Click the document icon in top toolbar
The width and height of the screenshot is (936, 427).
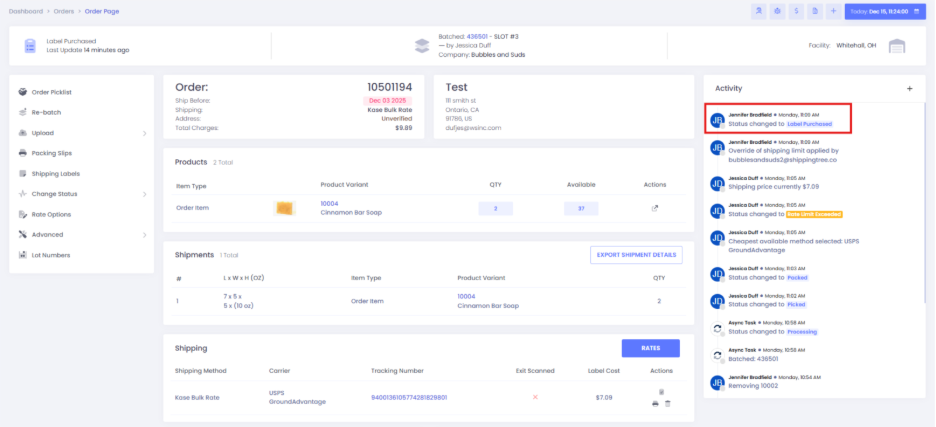click(815, 11)
